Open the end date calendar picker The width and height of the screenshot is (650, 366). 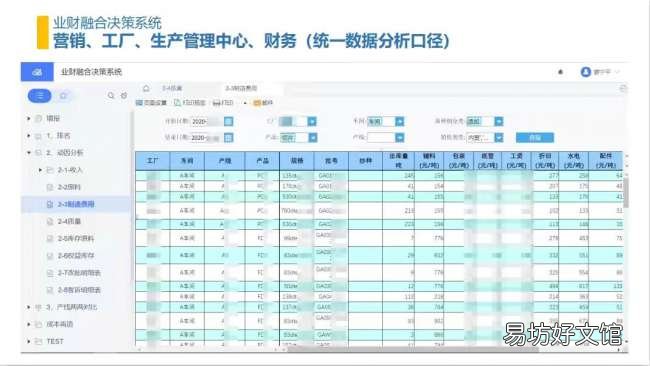pyautogui.click(x=228, y=138)
